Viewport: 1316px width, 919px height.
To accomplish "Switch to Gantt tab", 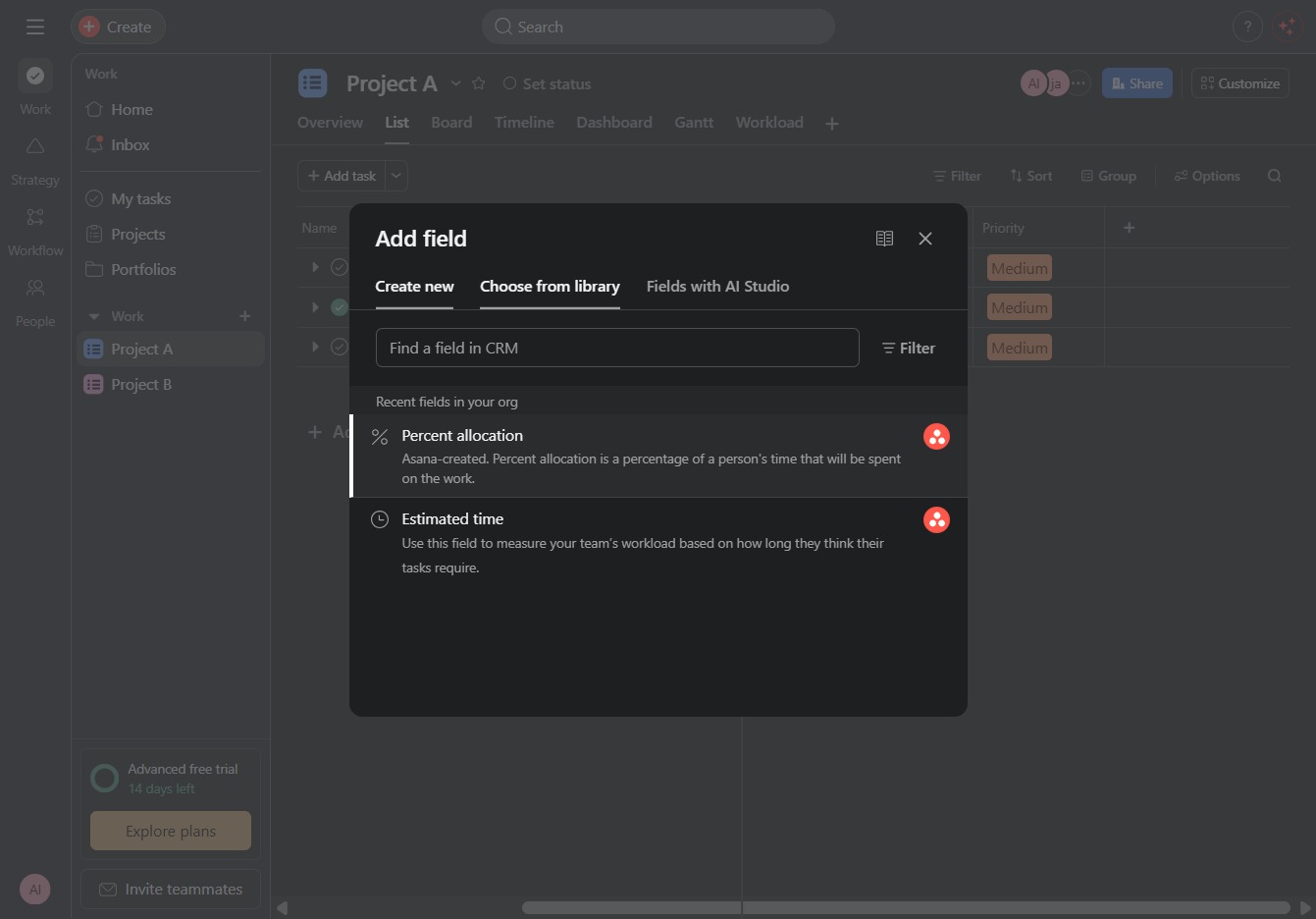I will coord(694,123).
